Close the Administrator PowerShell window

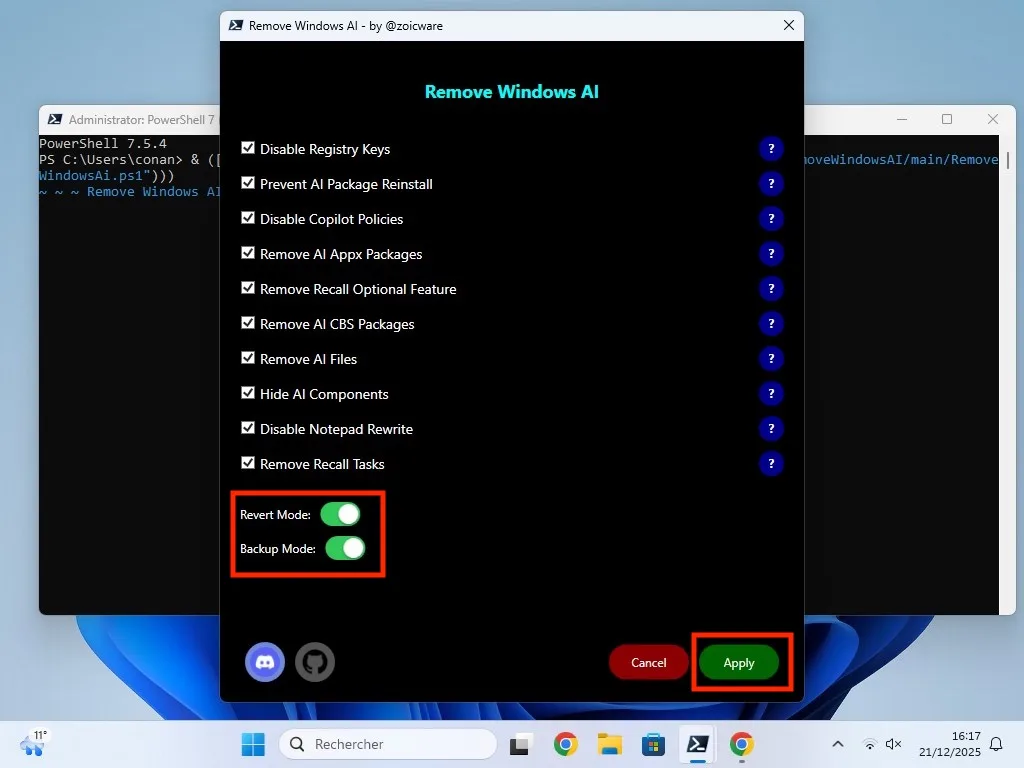pos(993,120)
